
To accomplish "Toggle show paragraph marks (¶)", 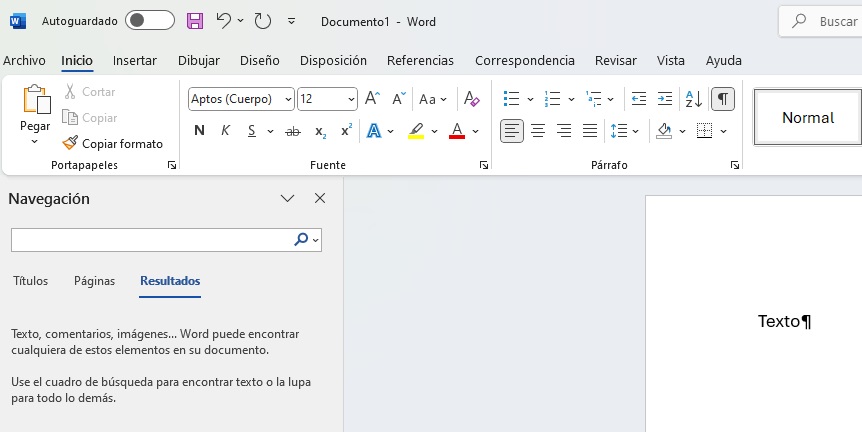I will click(722, 99).
